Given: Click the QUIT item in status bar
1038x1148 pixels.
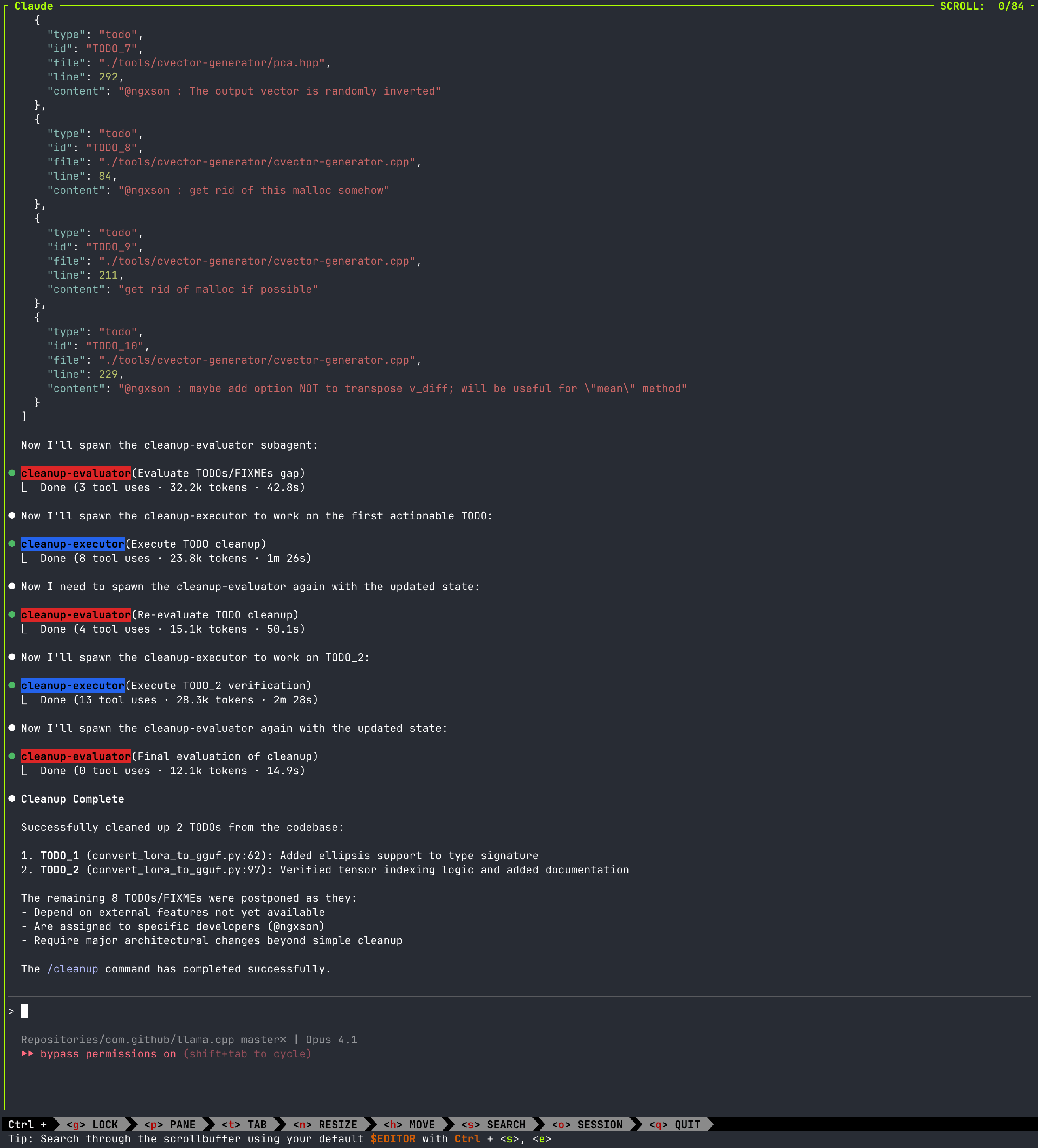Looking at the screenshot, I should [675, 1124].
